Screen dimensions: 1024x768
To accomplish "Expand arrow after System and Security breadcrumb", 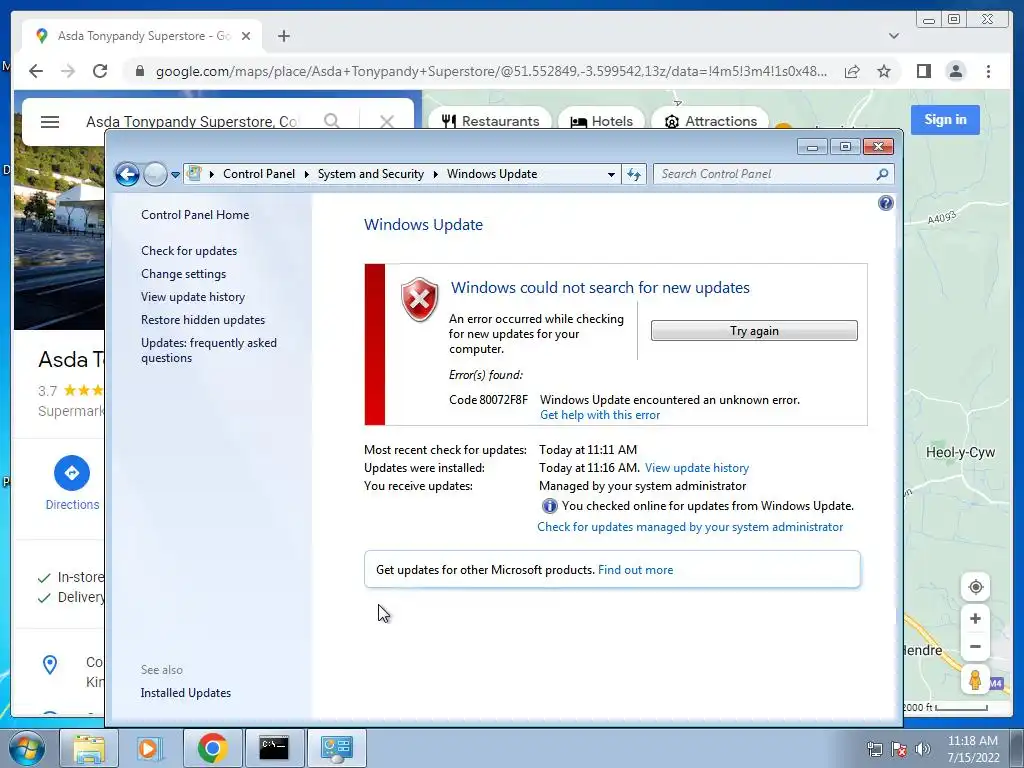I will (436, 174).
